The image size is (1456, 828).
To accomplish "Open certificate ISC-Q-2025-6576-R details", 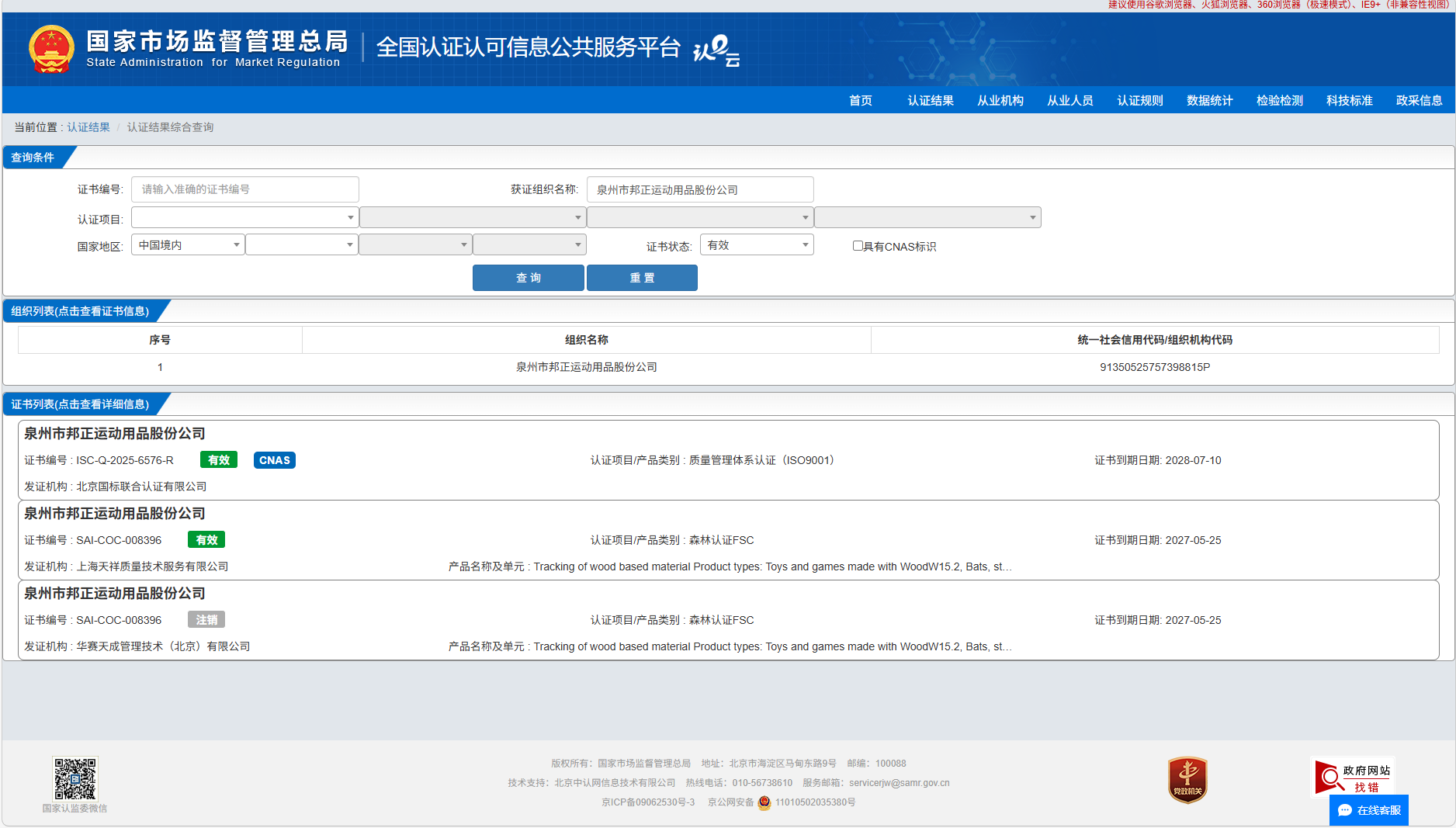I will [124, 460].
